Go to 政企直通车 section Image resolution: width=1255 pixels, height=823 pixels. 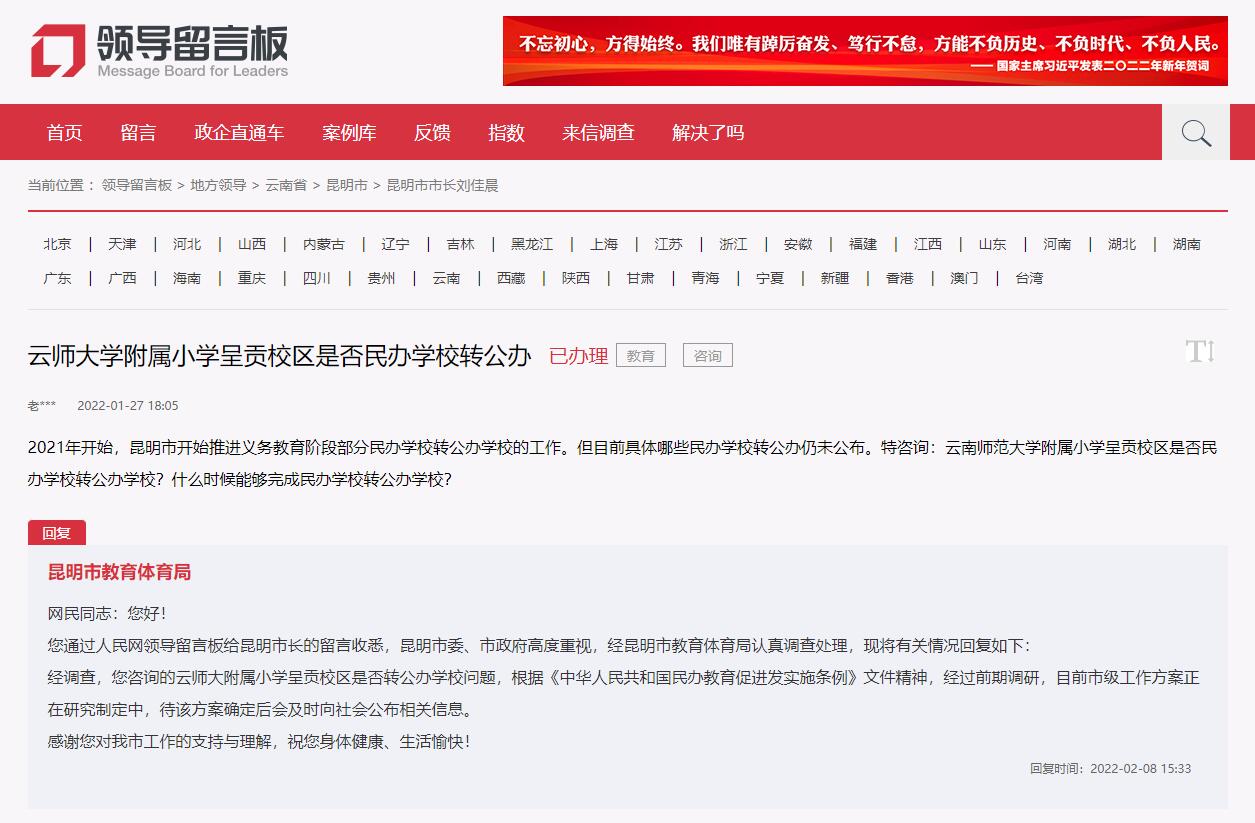coord(239,133)
